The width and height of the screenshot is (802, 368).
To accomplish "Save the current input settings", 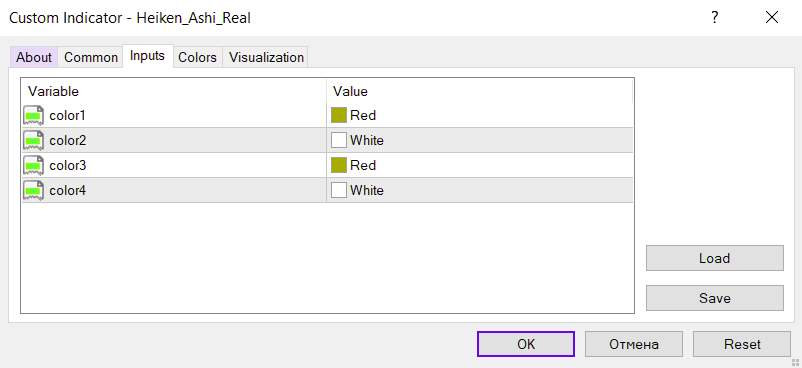I will (715, 298).
